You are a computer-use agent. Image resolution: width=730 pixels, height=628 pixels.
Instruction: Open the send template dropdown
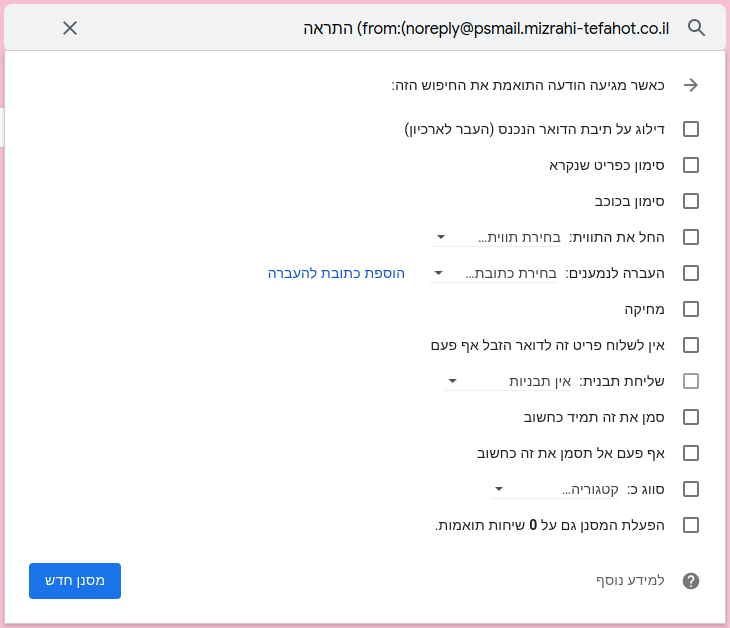tap(507, 381)
